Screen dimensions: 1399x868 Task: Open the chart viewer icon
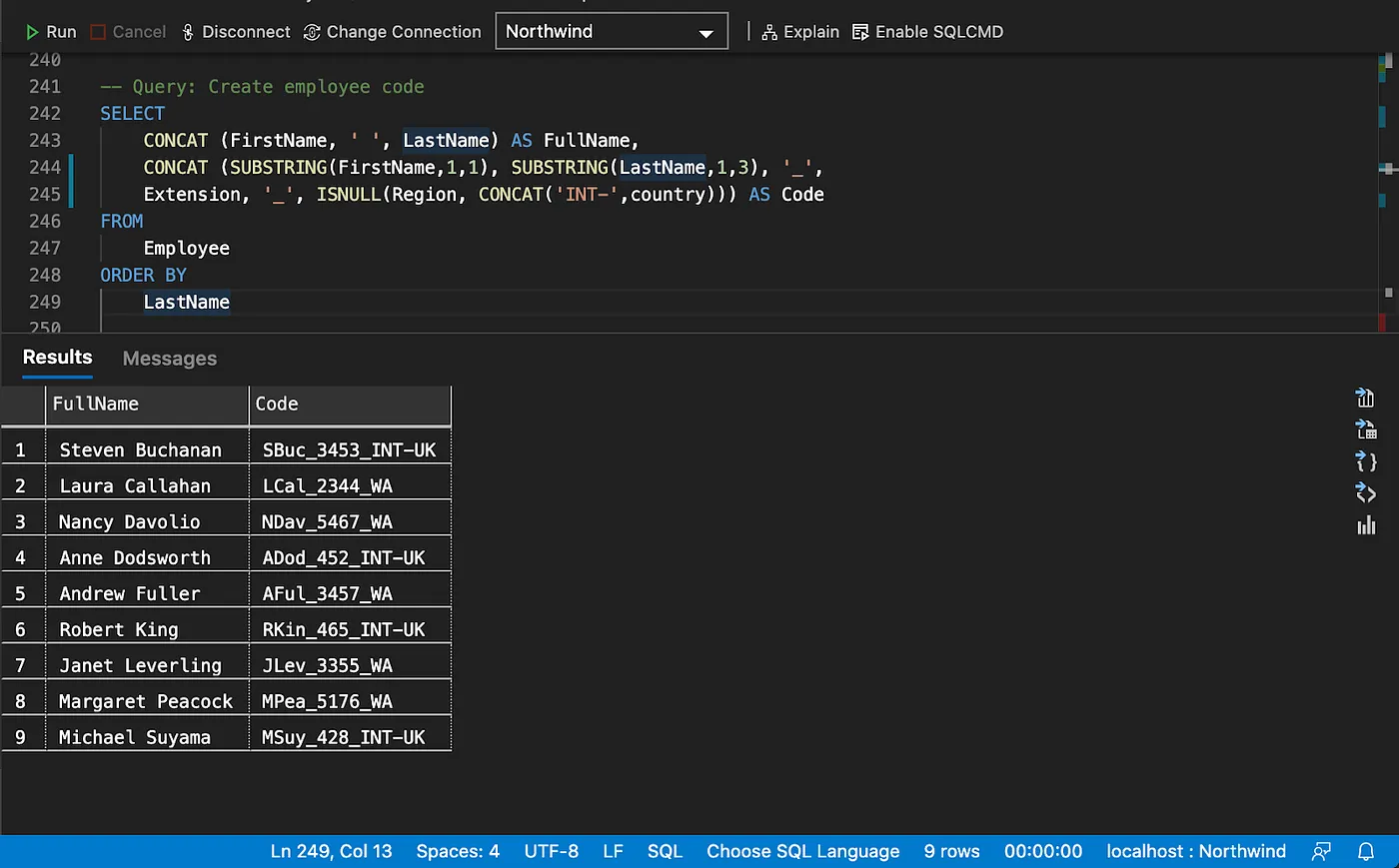[1366, 525]
